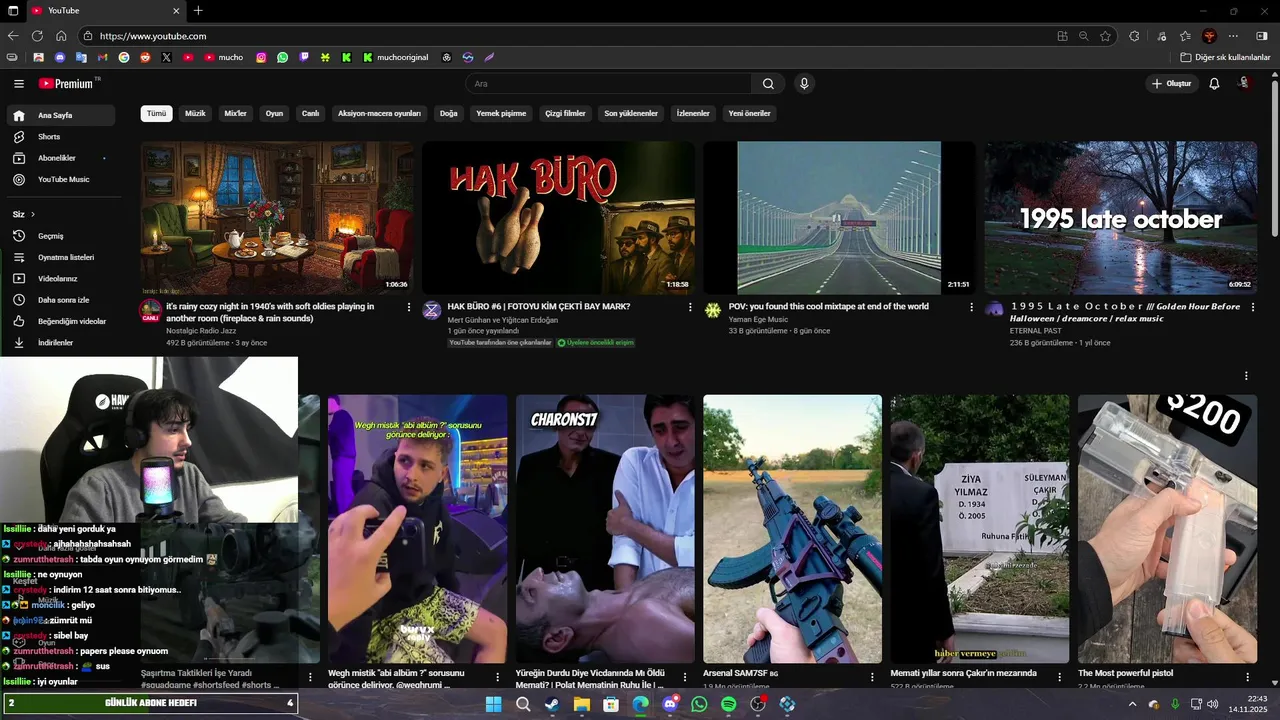Open options for Arsenal SAM7SF short
Screen dimensions: 1280x720
coord(872,677)
